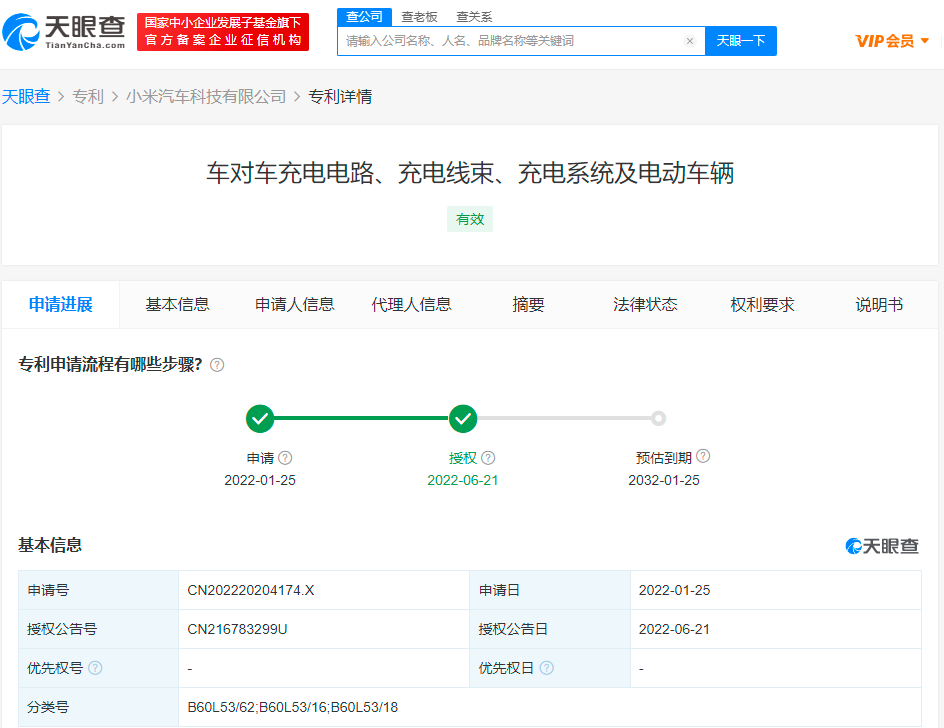The height and width of the screenshot is (728, 944).
Task: Click the company name search input field
Action: point(512,41)
